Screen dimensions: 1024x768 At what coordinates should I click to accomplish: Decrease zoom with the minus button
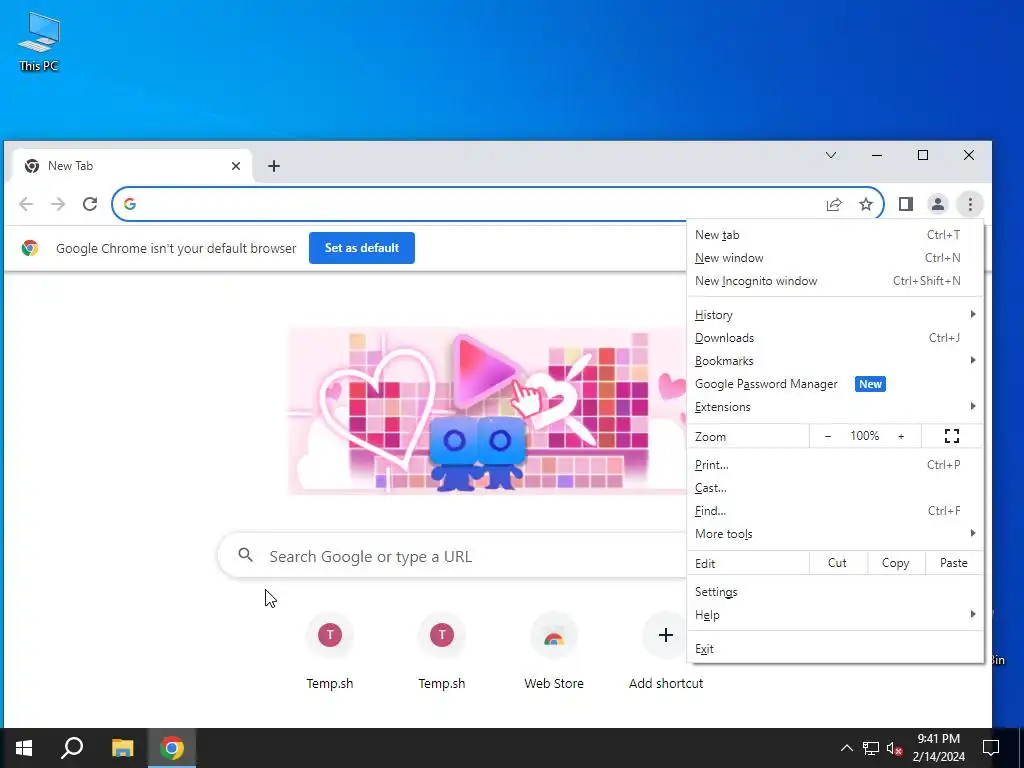pos(828,436)
